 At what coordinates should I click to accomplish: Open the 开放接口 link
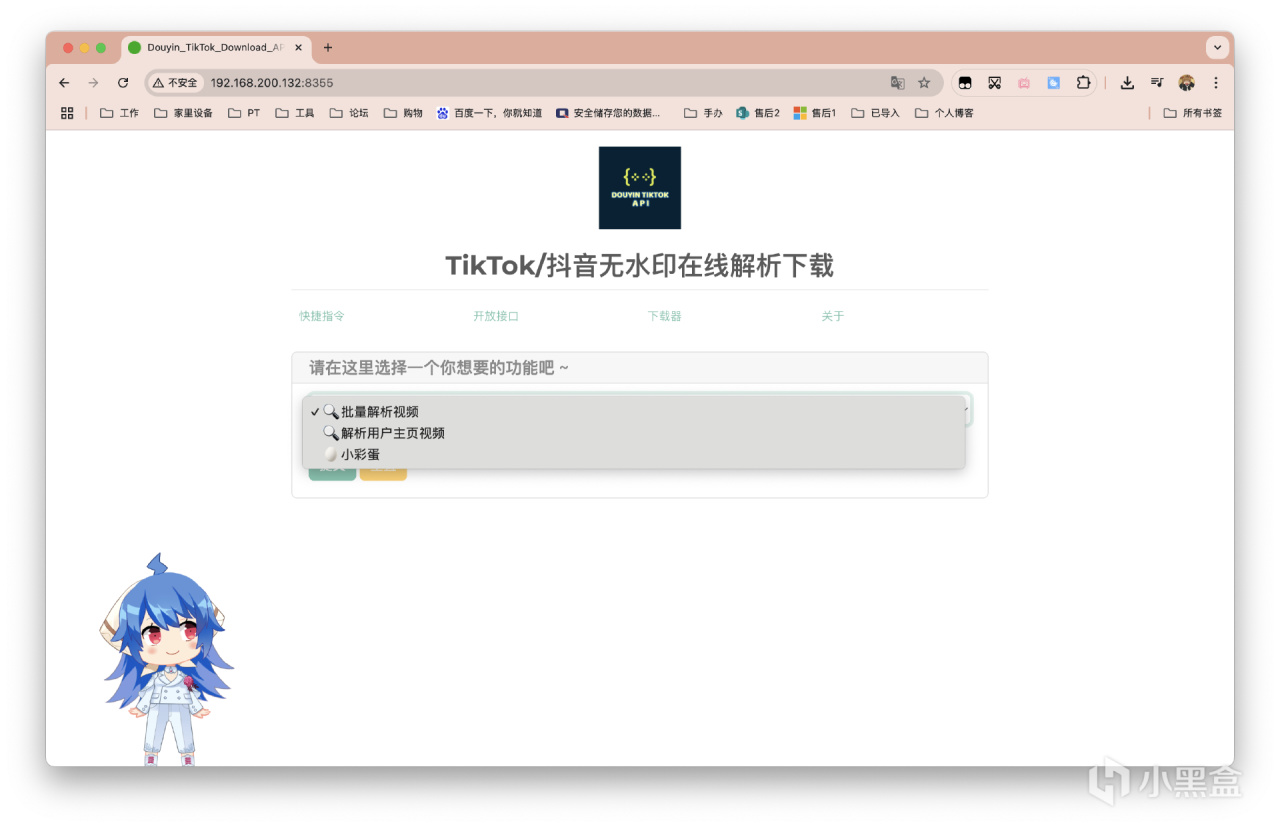coord(496,316)
